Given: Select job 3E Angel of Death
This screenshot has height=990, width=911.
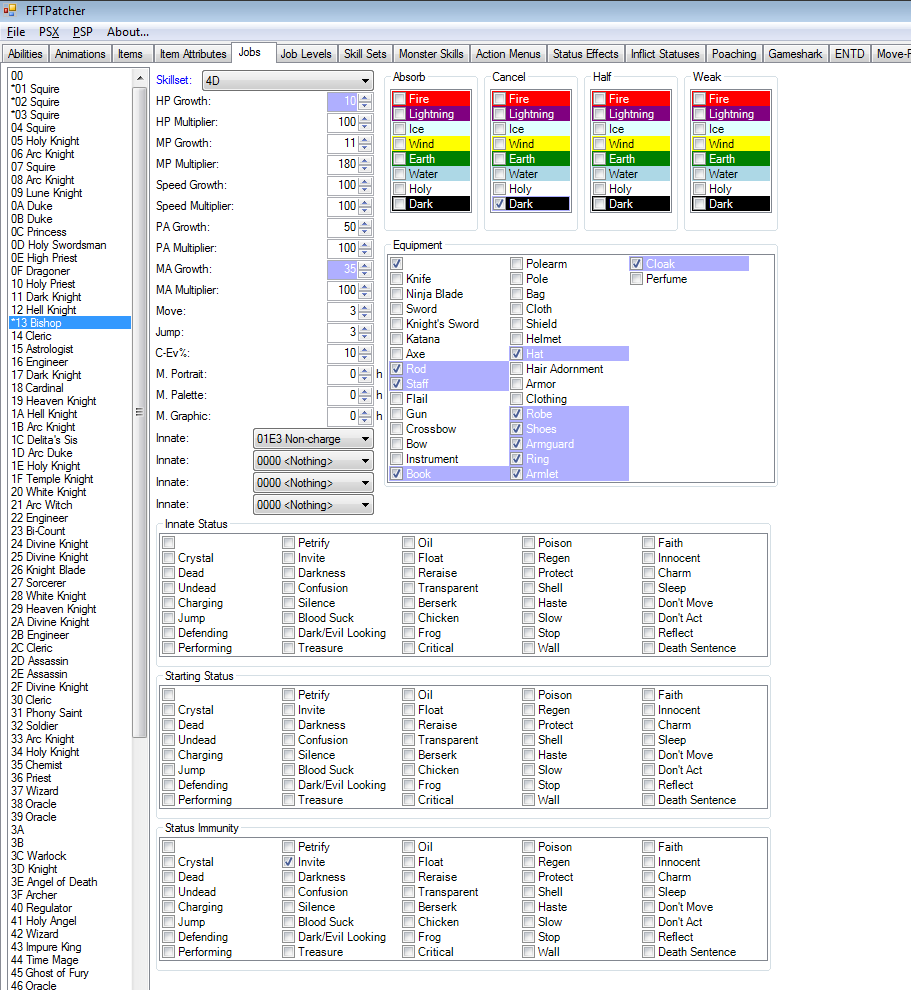Looking at the screenshot, I should [x=70, y=882].
